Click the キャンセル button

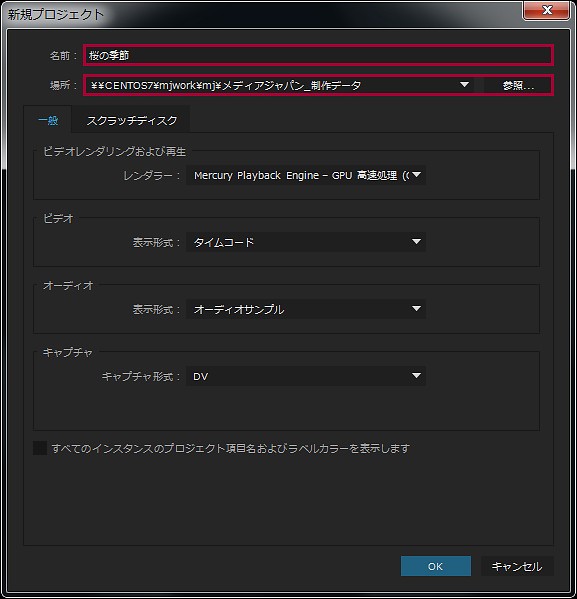pyautogui.click(x=517, y=566)
